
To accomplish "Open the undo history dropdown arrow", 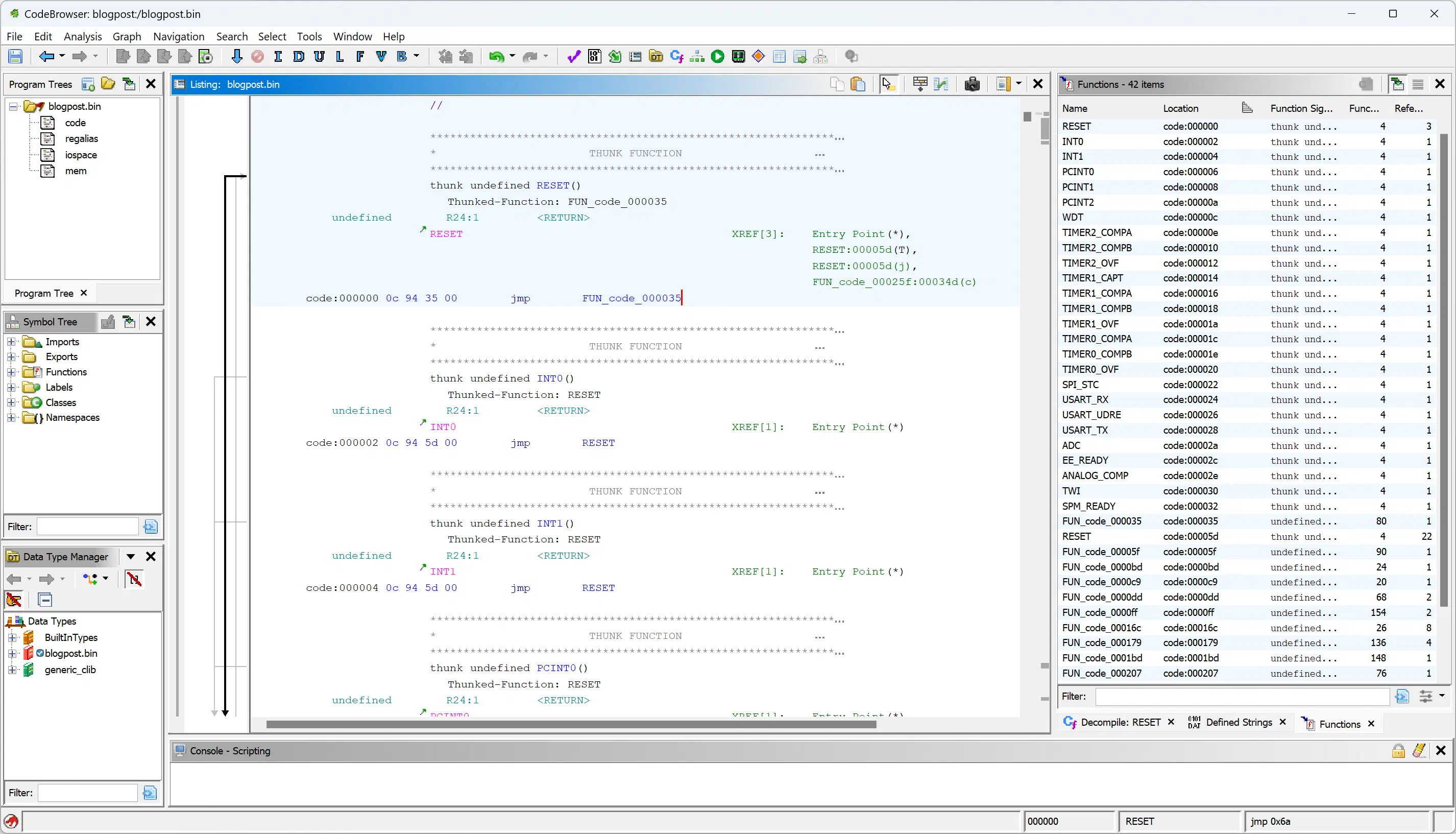I will [512, 56].
